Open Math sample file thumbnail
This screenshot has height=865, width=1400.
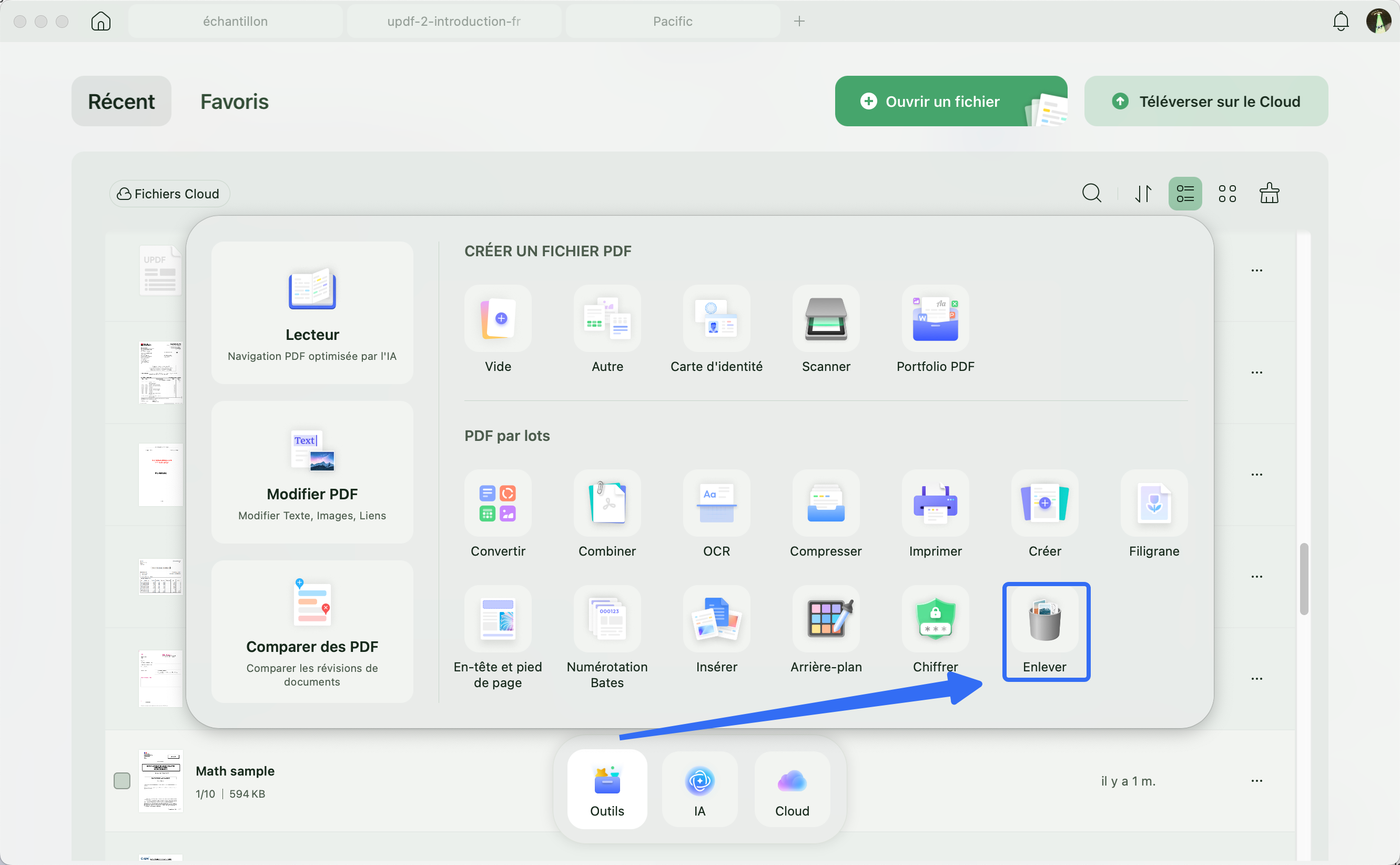160,780
